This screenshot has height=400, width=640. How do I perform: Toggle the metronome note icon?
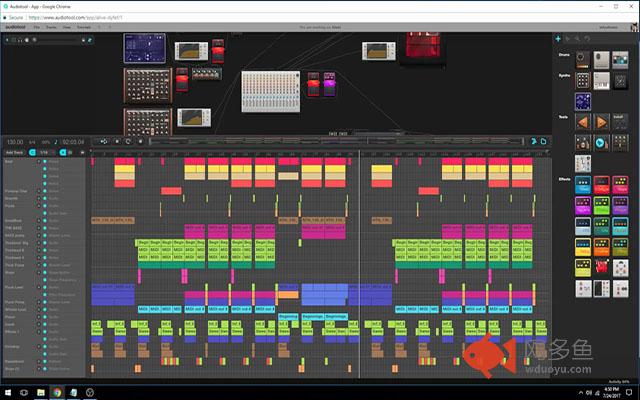56,142
